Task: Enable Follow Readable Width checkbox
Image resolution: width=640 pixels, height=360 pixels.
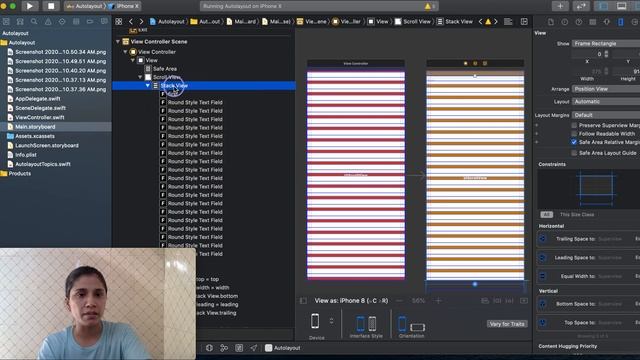Action: point(574,134)
